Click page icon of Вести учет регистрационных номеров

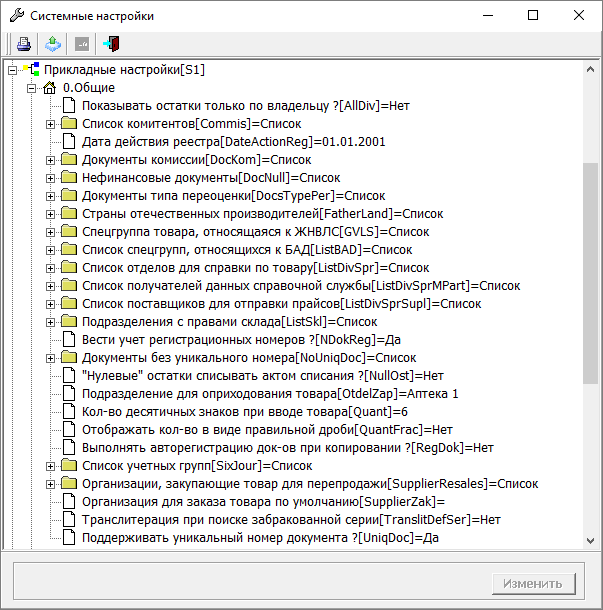click(69, 340)
